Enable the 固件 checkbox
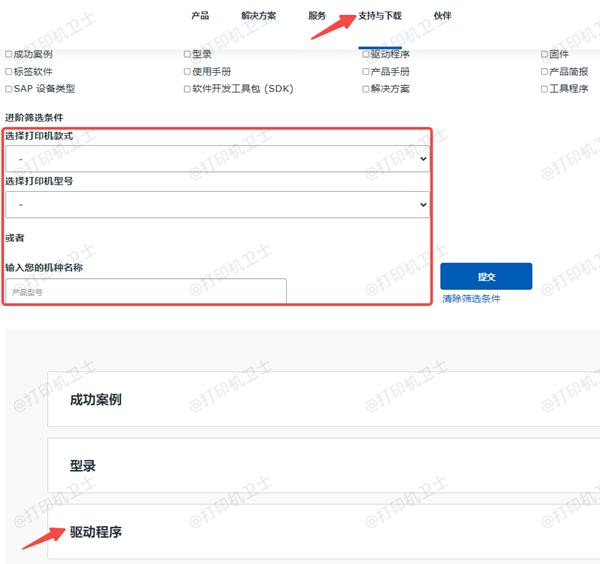The height and width of the screenshot is (564, 600). coord(544,55)
